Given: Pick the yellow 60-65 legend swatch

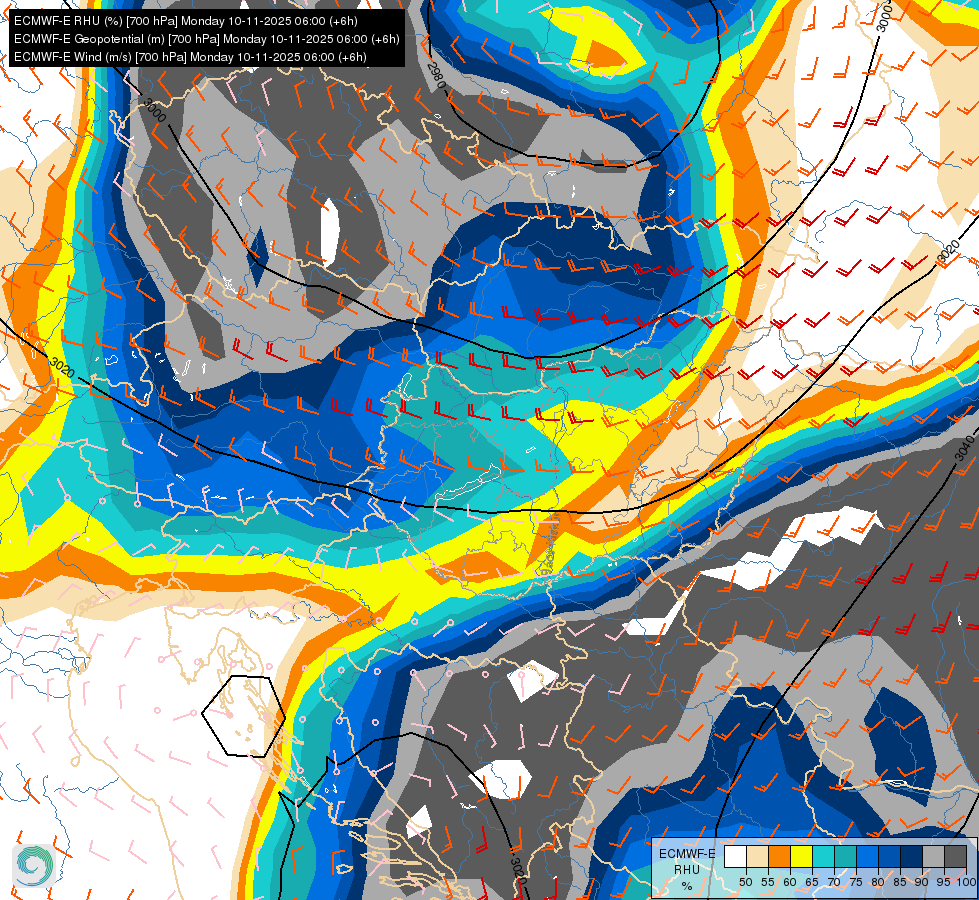Looking at the screenshot, I should pyautogui.click(x=802, y=856).
